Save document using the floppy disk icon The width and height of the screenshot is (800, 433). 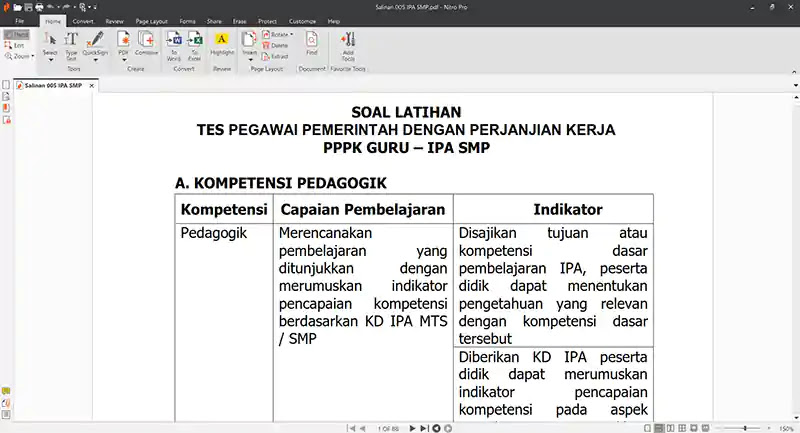(x=29, y=8)
